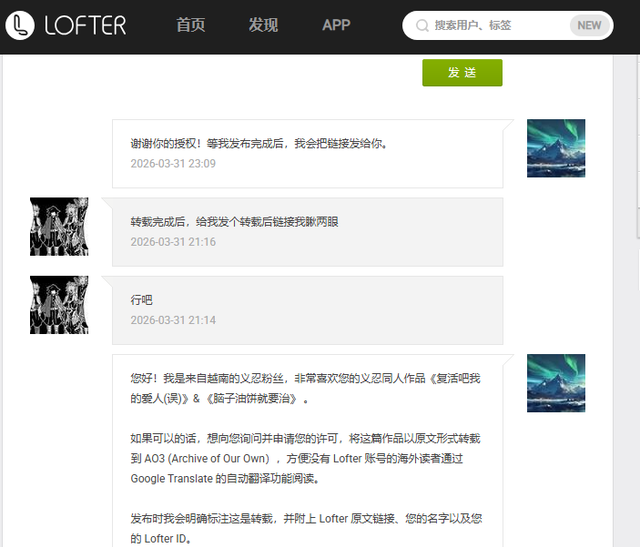Viewport: 640px width, 547px height.
Task: Focus the 搜索用户、标签 search field
Action: point(507,25)
